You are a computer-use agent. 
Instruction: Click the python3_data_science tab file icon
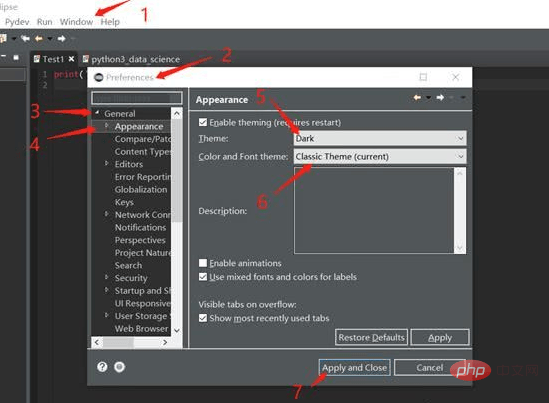[x=85, y=59]
